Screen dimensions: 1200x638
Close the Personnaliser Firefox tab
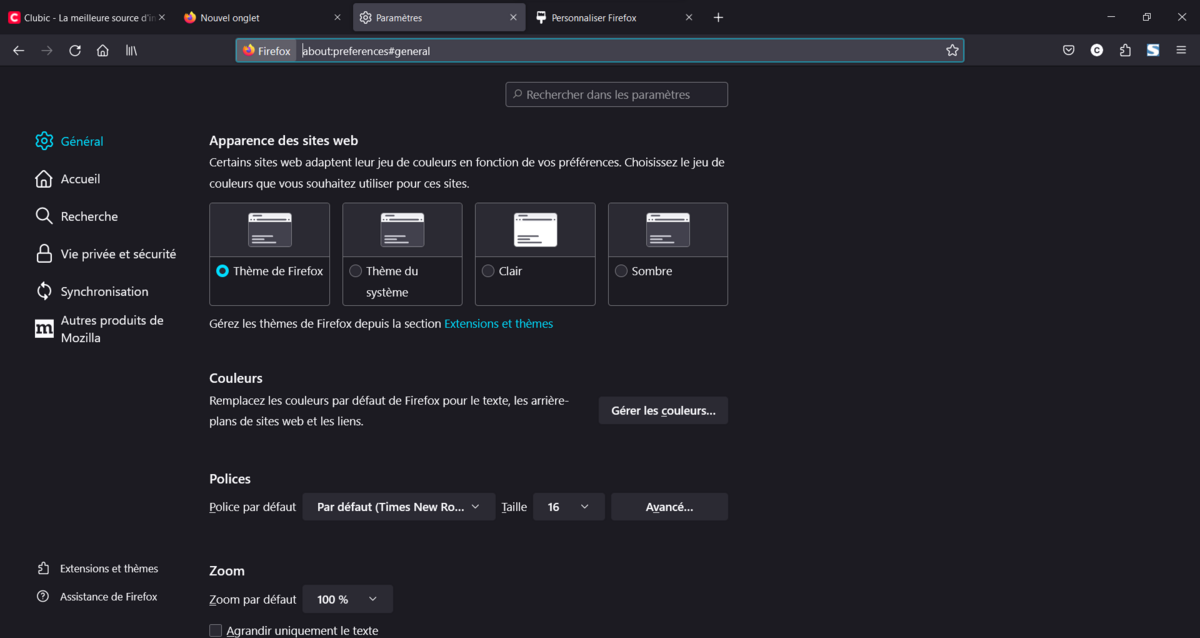[x=688, y=17]
